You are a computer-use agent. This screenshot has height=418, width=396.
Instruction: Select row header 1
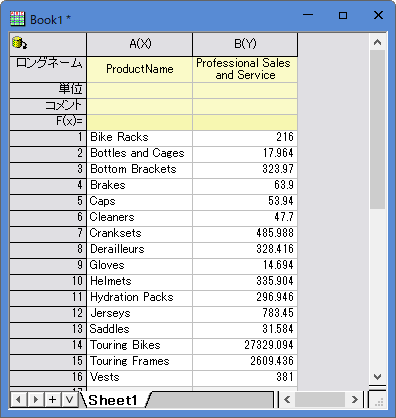coord(48,138)
